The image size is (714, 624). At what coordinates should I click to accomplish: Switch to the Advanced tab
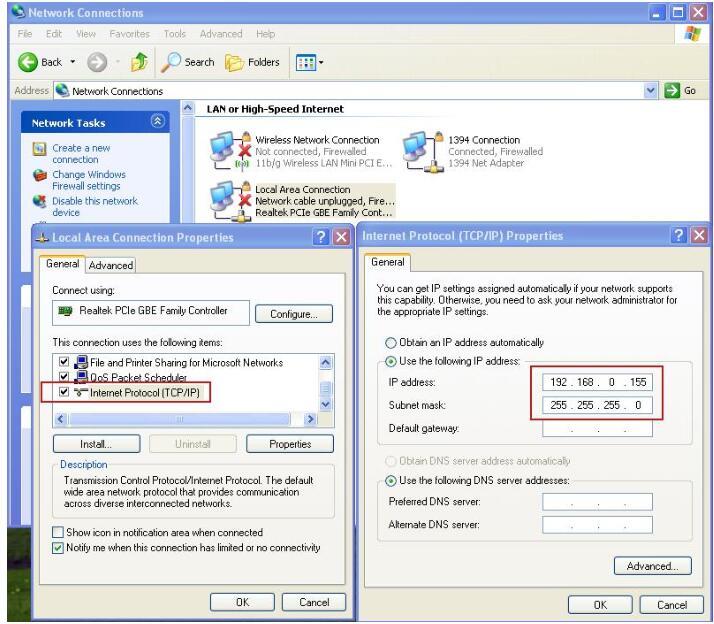click(x=111, y=265)
